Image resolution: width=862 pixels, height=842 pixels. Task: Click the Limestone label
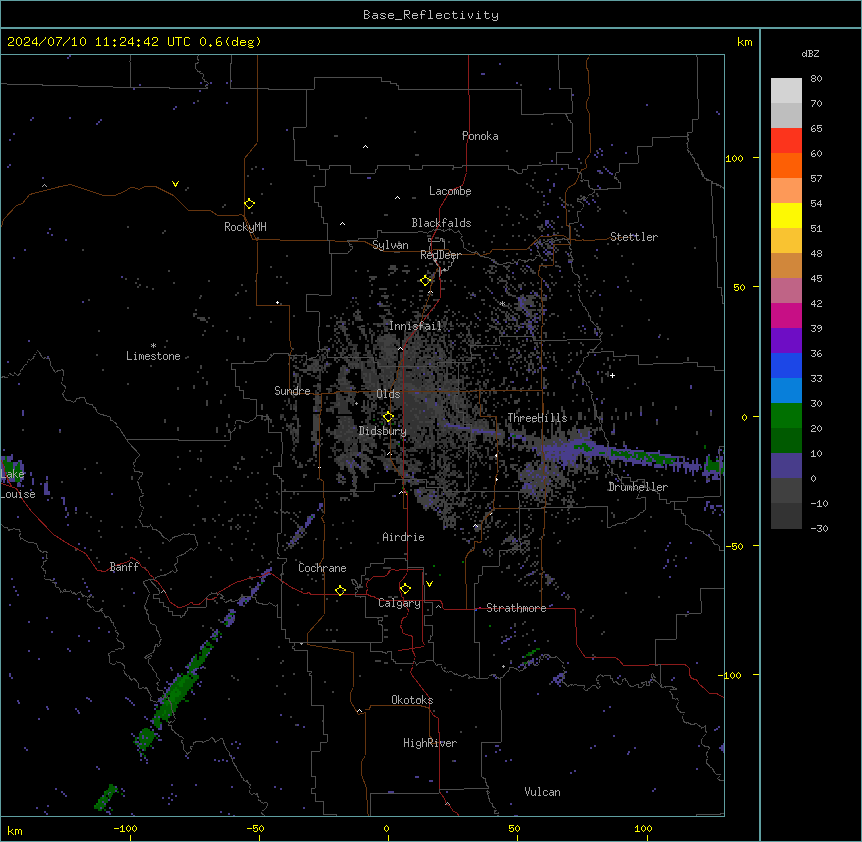[153, 356]
